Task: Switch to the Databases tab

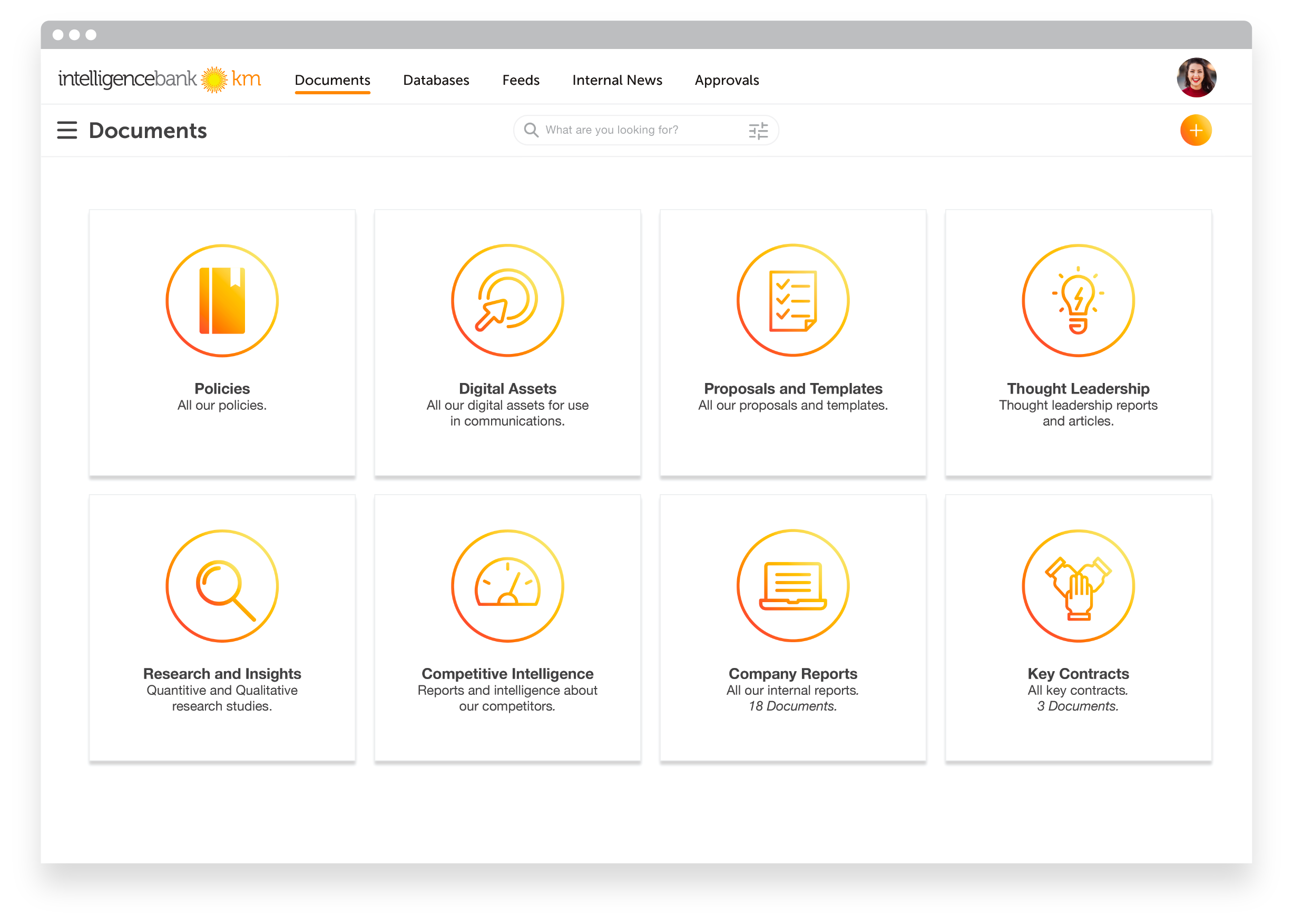Action: [x=436, y=80]
